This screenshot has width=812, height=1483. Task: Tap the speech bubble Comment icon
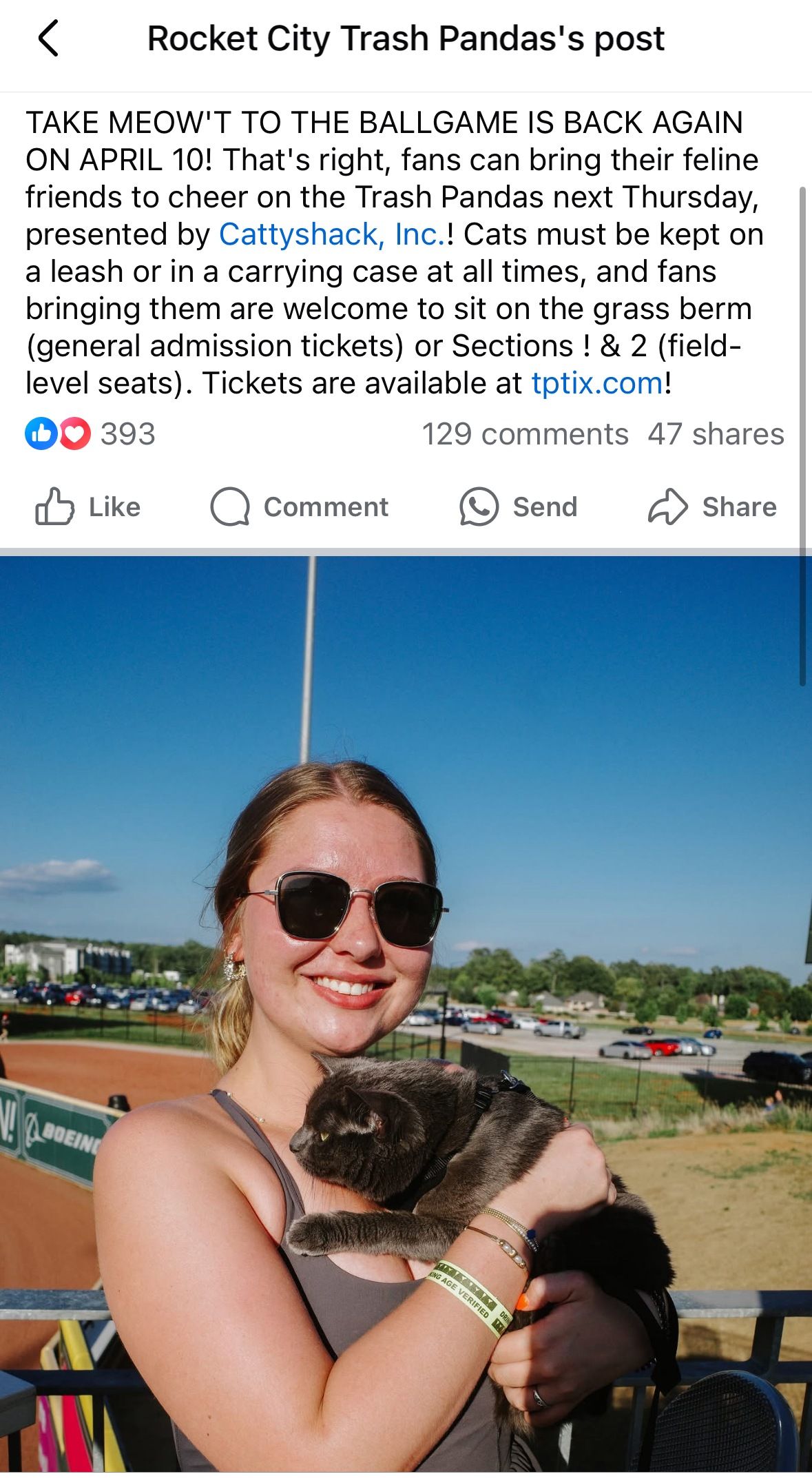[230, 507]
